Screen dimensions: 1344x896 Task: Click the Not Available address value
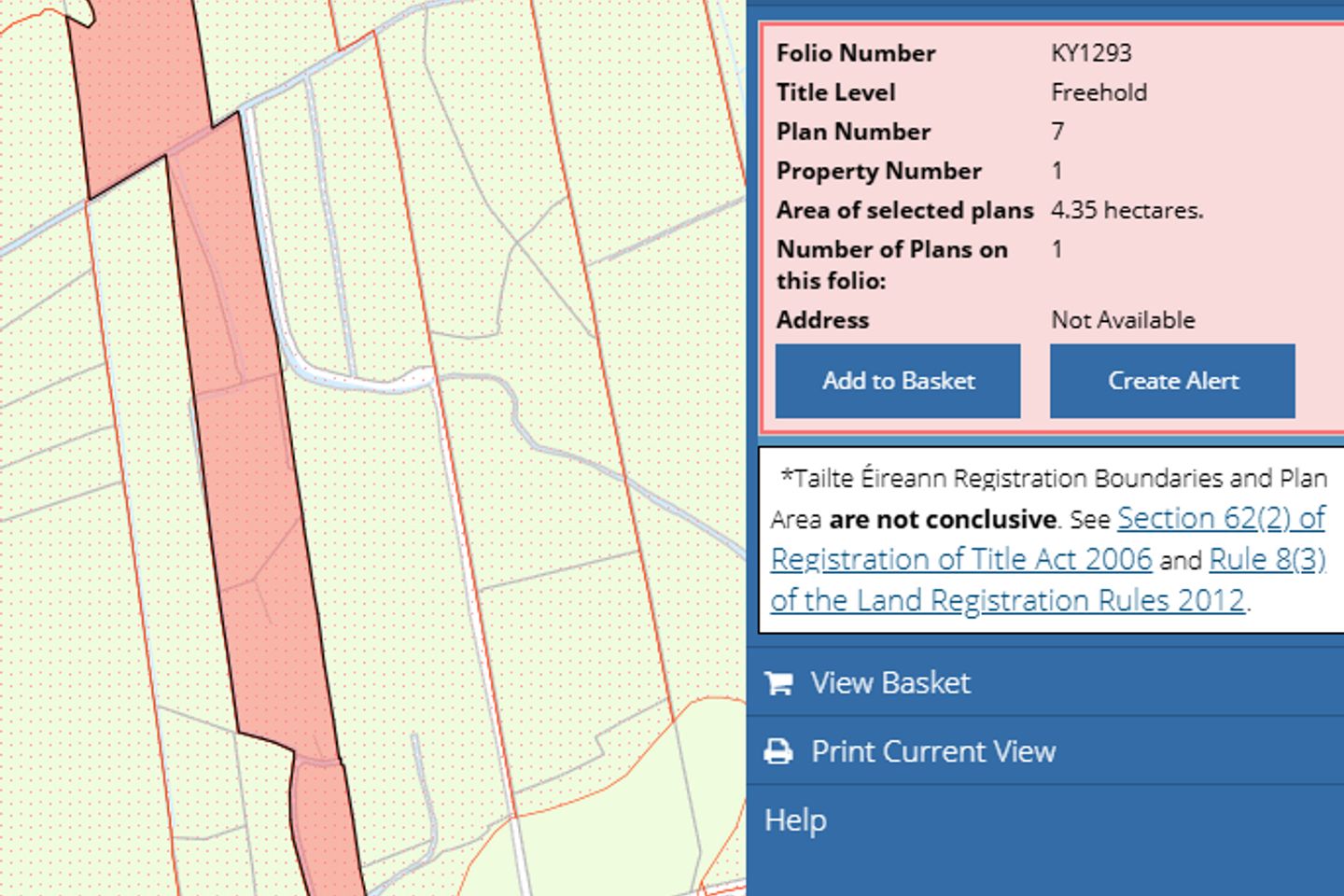point(1122,320)
